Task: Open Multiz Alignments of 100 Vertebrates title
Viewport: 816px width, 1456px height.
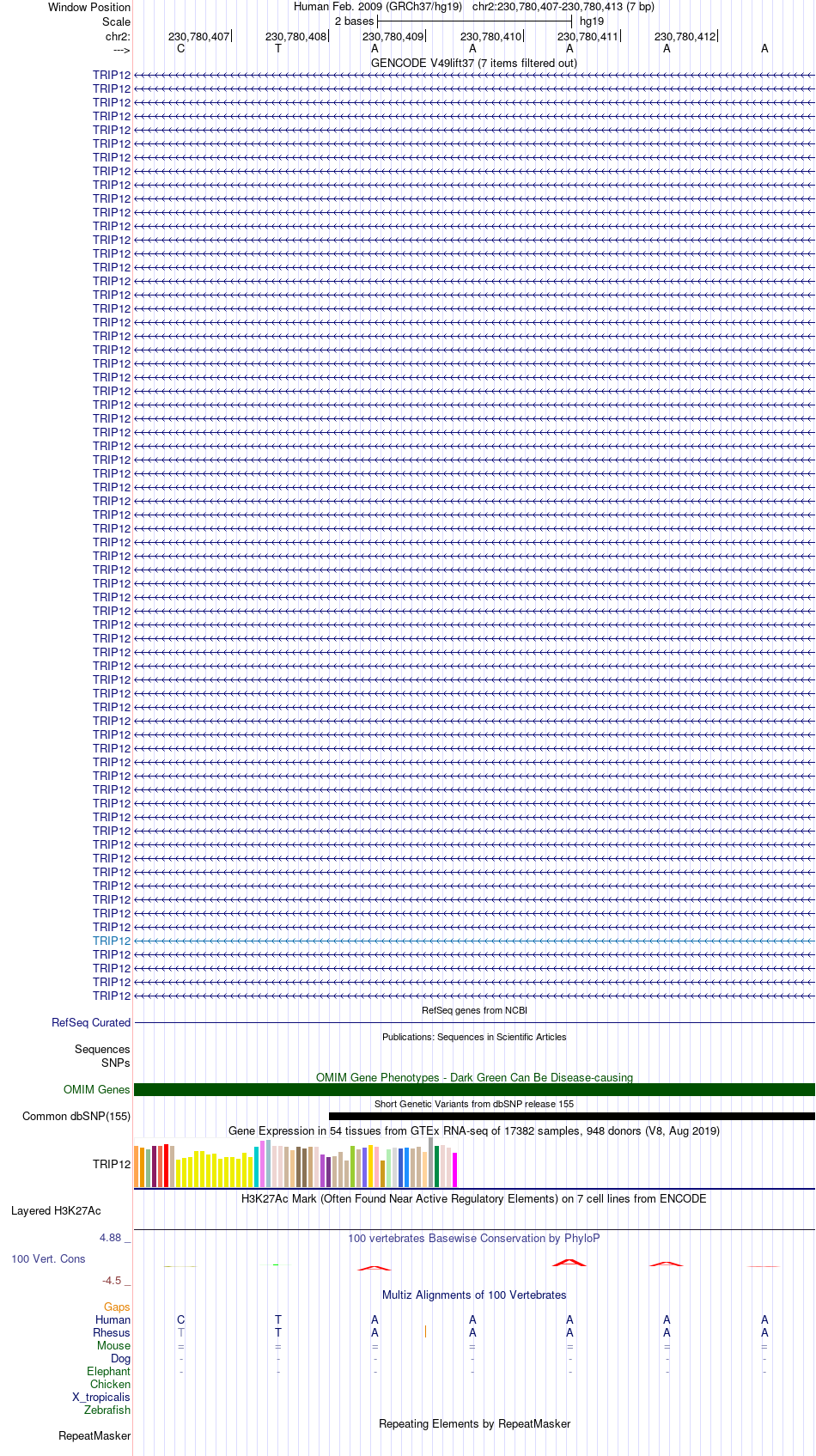Action: pos(474,1295)
